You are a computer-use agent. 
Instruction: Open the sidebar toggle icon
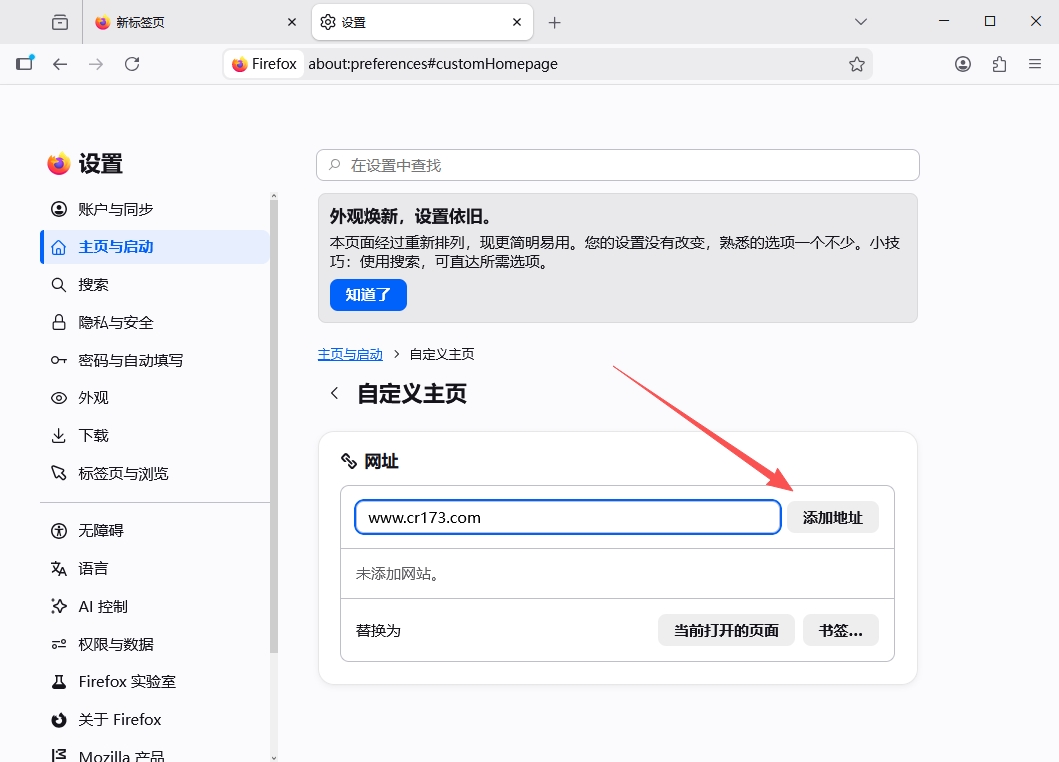point(25,64)
